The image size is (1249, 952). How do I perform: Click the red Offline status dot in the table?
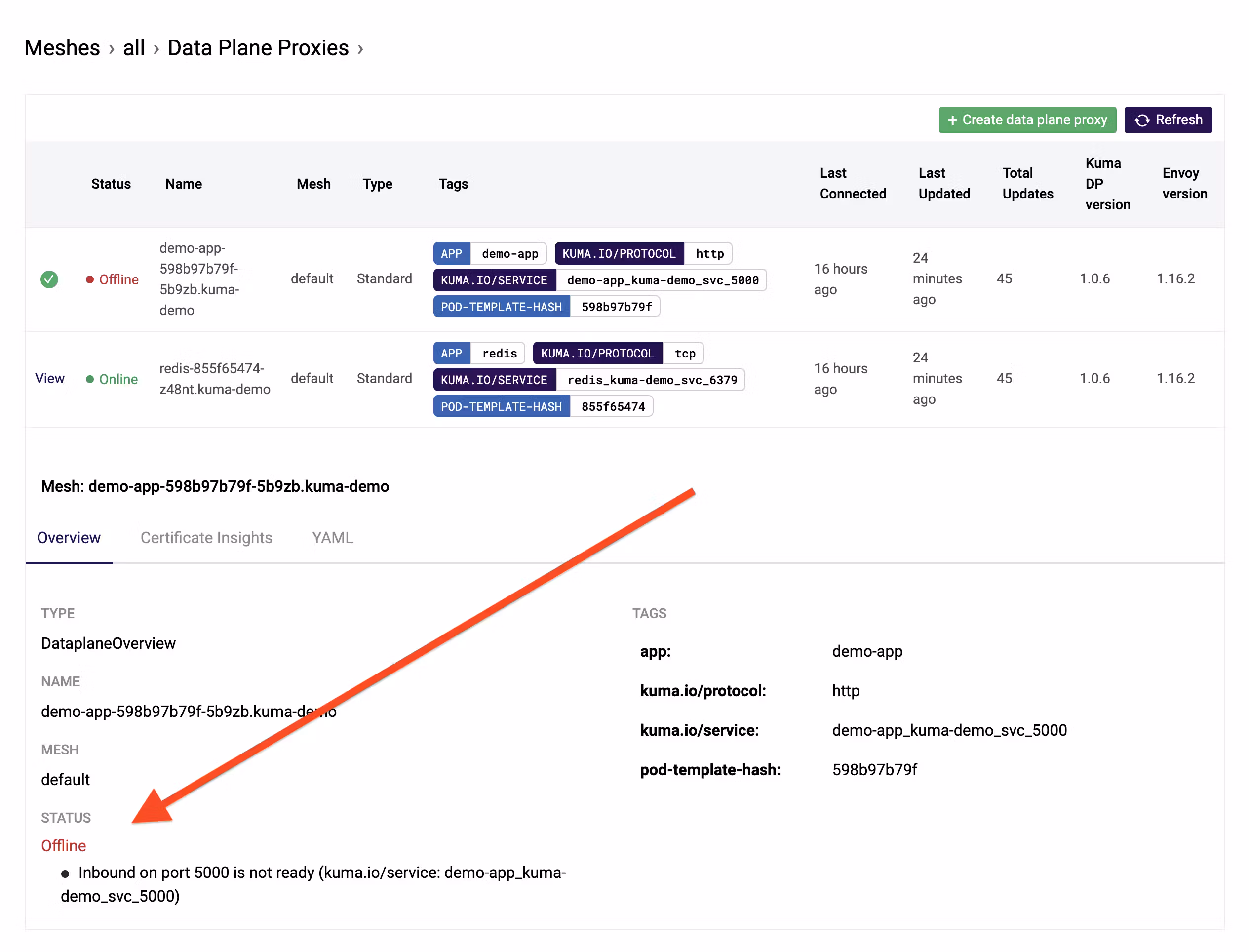pos(89,279)
